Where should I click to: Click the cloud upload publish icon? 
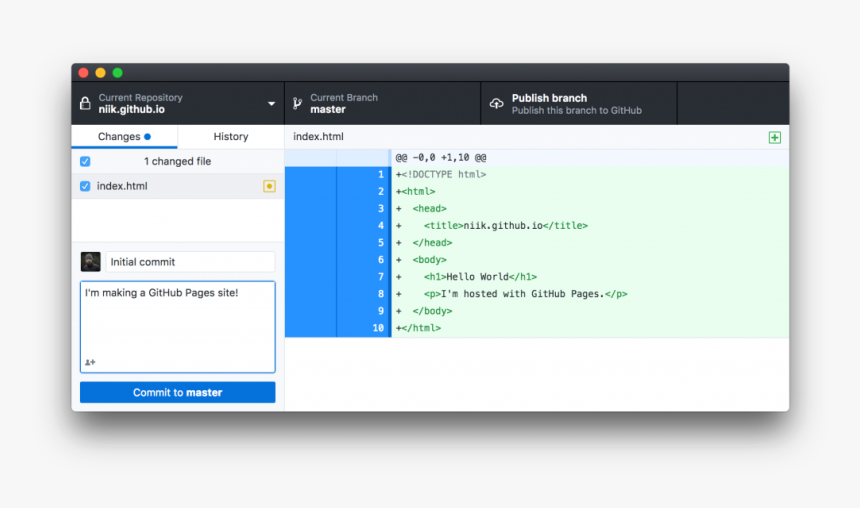[496, 104]
